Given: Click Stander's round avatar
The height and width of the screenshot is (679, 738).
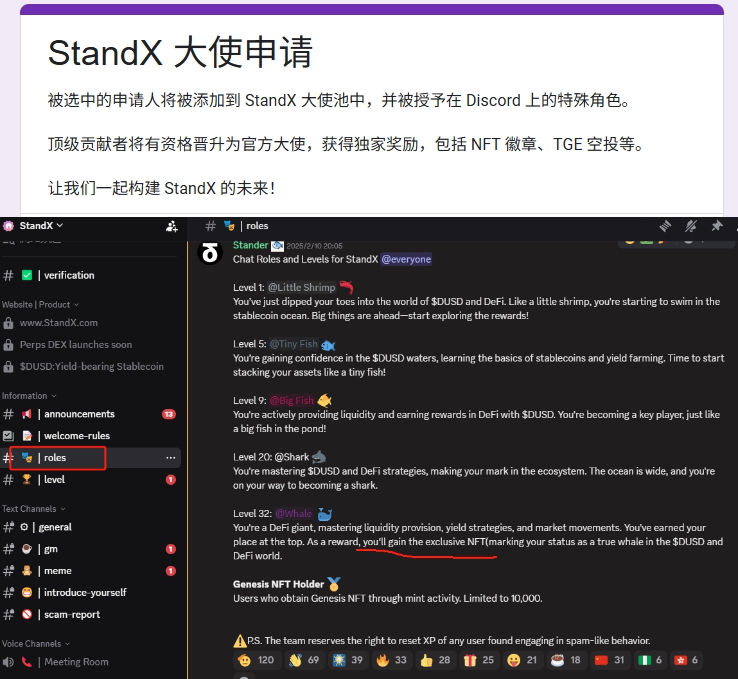Looking at the screenshot, I should click(x=209, y=253).
